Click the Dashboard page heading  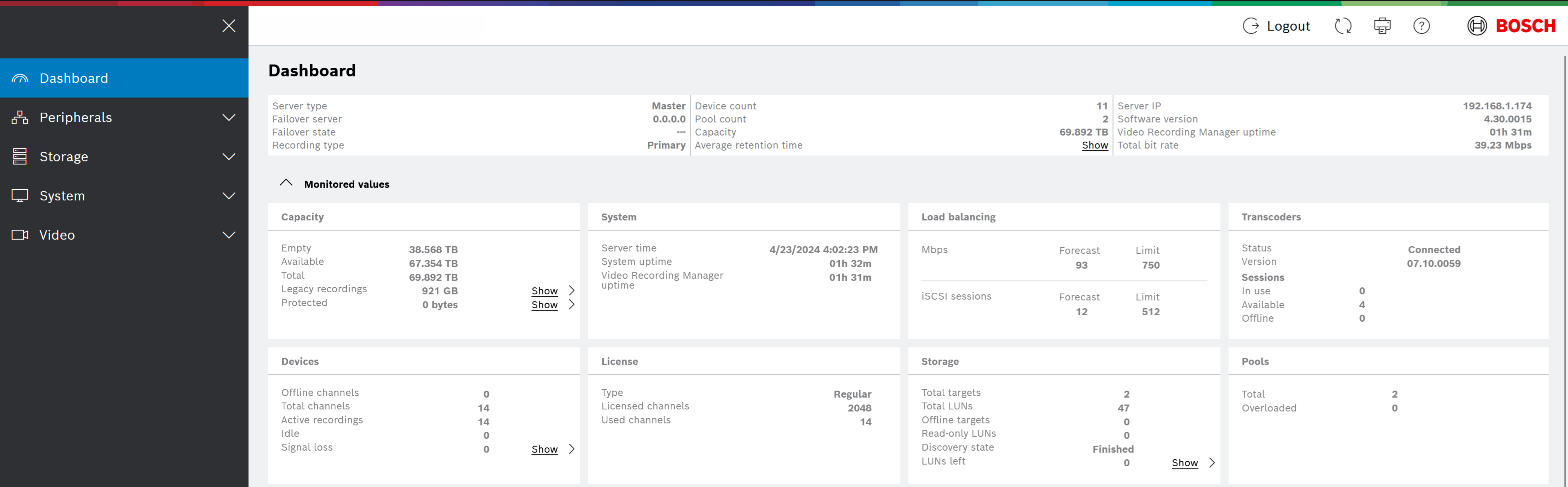coord(312,71)
